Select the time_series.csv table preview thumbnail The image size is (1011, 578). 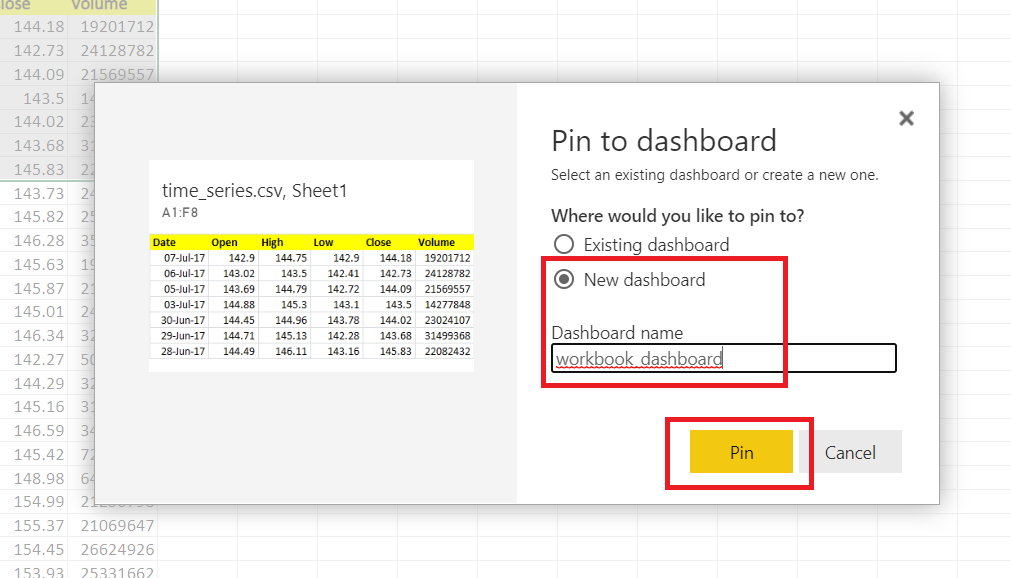pos(312,265)
